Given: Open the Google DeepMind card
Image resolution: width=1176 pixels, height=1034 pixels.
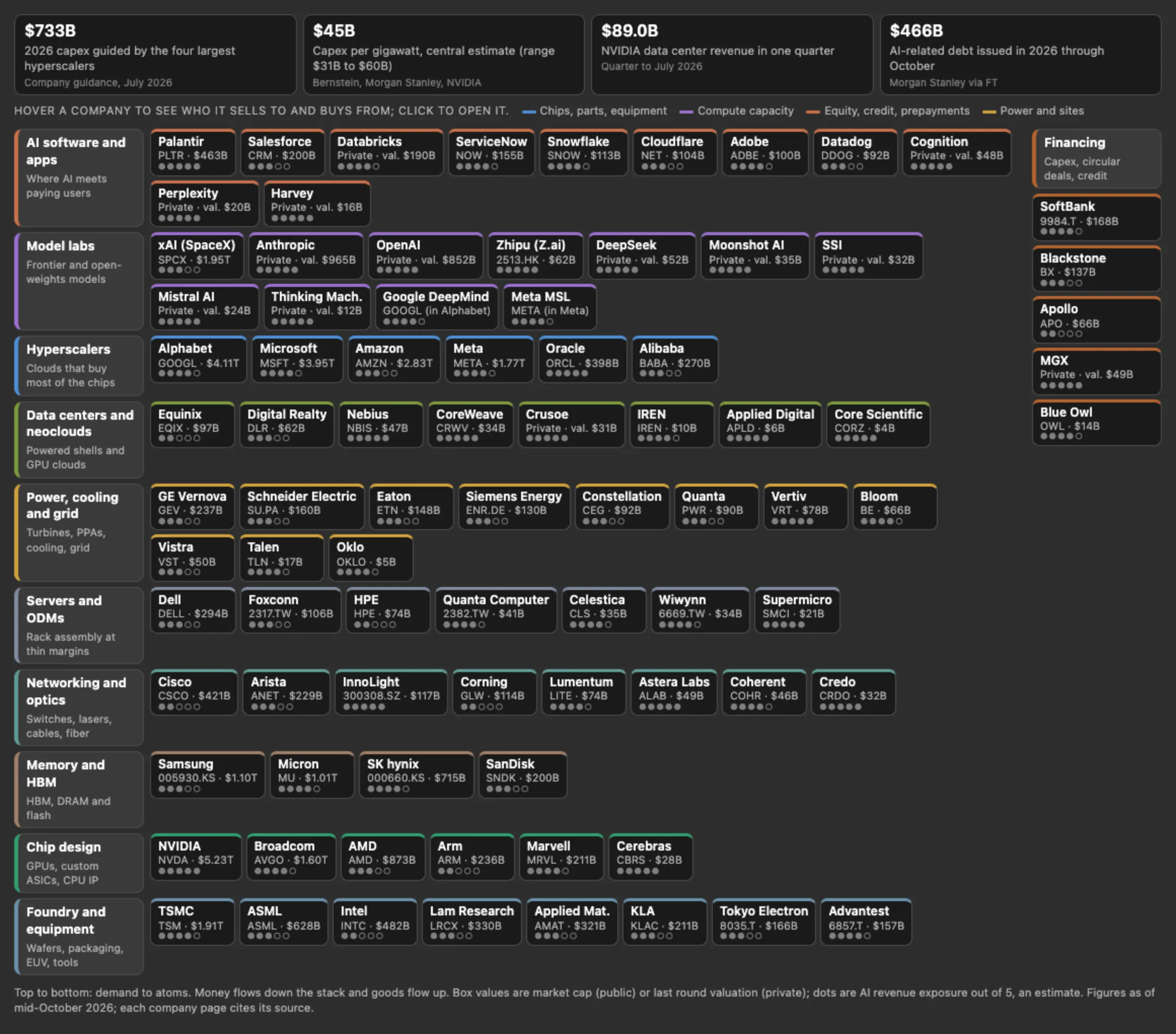Looking at the screenshot, I should pyautogui.click(x=436, y=307).
